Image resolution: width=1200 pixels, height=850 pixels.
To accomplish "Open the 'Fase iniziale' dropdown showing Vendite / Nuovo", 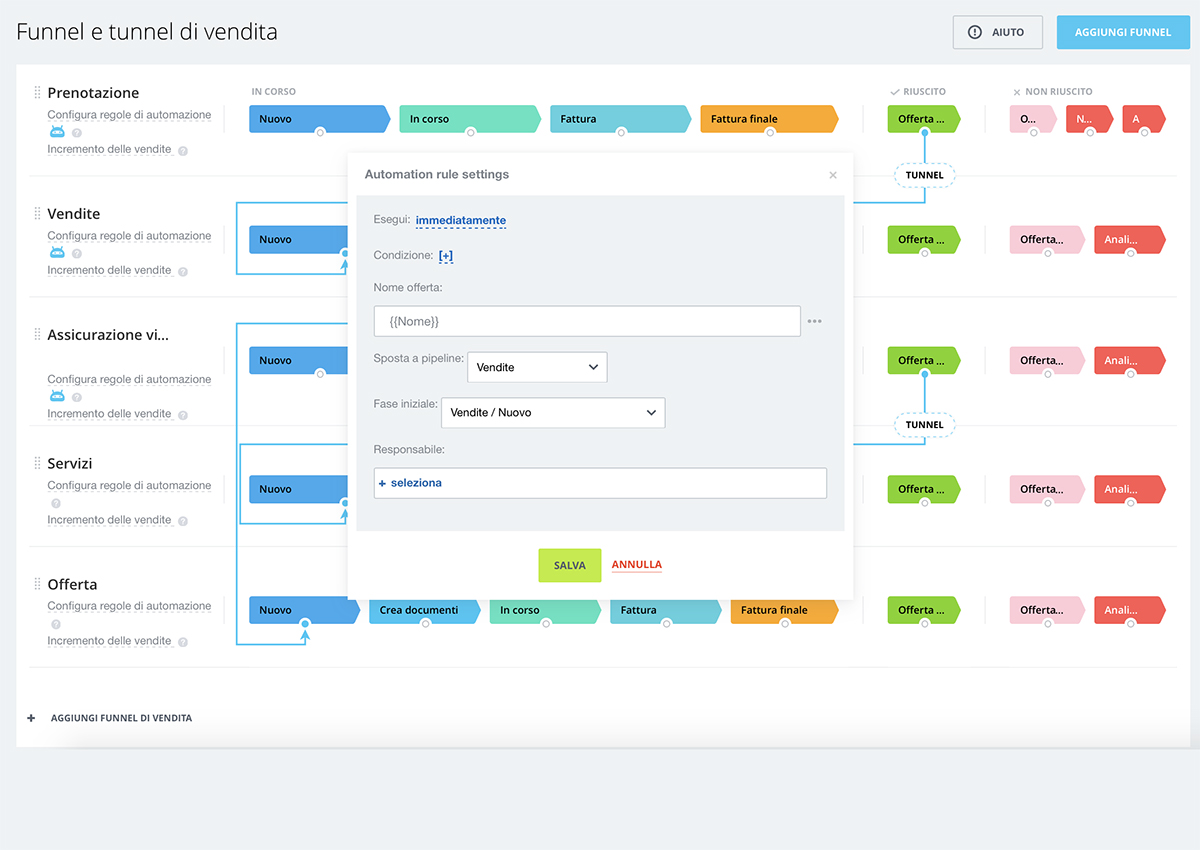I will [x=553, y=412].
